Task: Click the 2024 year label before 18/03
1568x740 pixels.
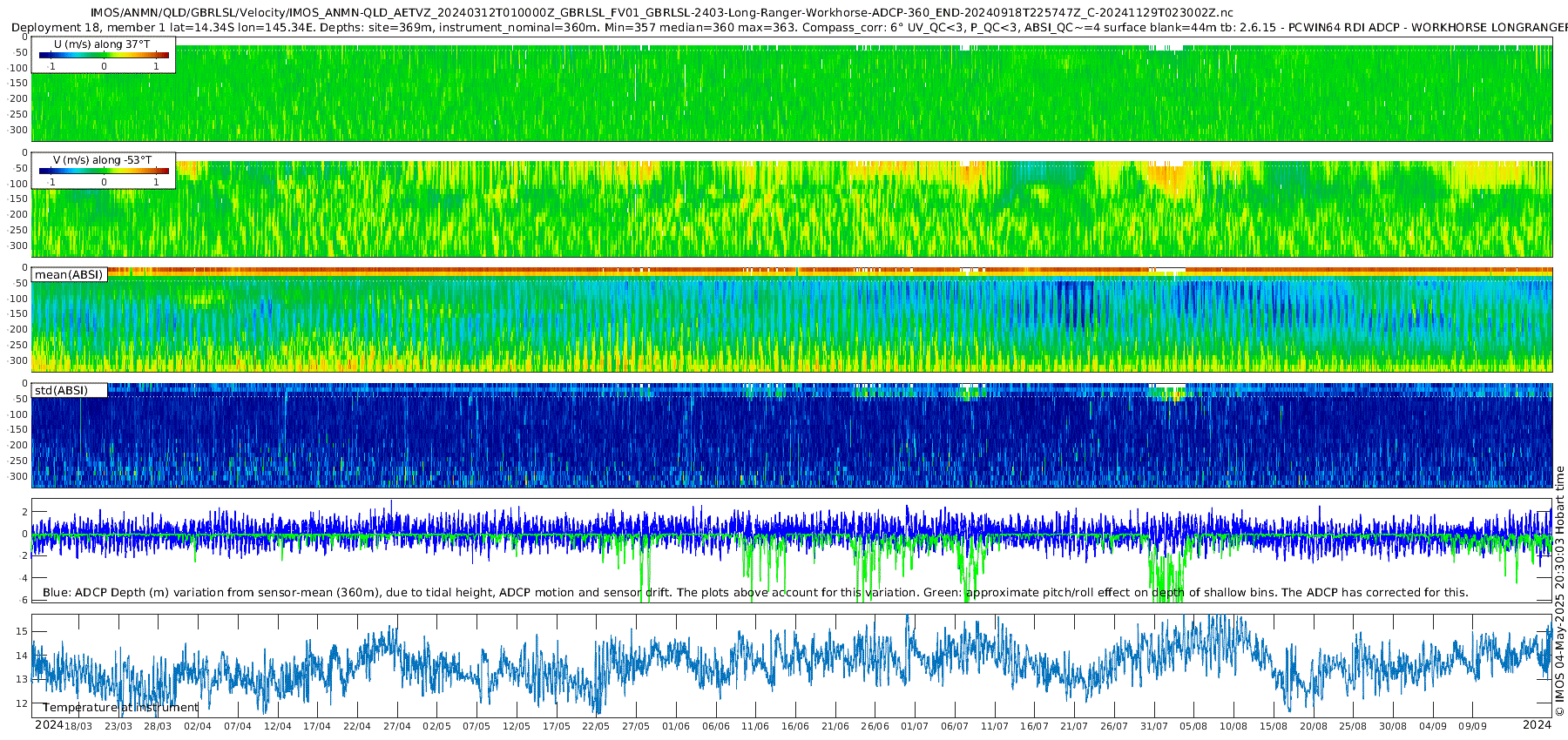Action: (x=49, y=725)
